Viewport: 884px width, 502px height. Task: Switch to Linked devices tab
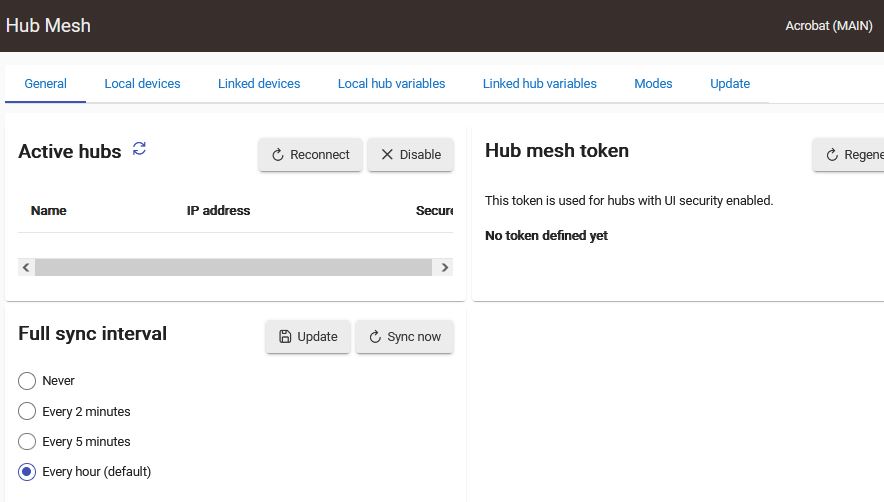pyautogui.click(x=259, y=84)
